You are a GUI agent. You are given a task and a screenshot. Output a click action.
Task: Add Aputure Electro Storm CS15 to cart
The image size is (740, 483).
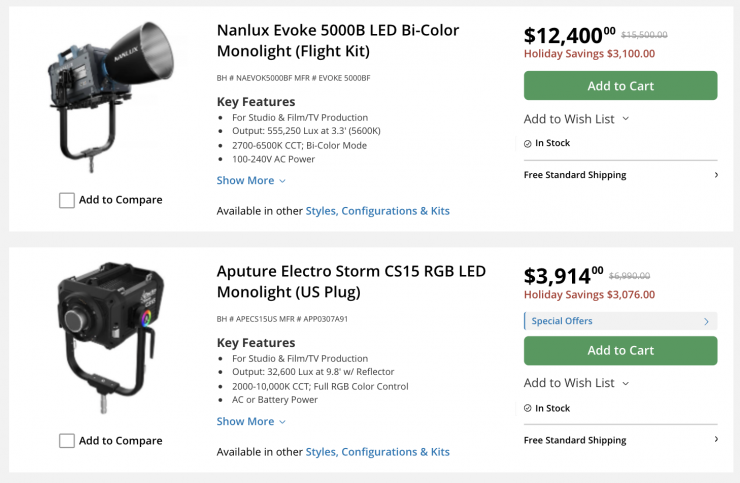click(620, 351)
